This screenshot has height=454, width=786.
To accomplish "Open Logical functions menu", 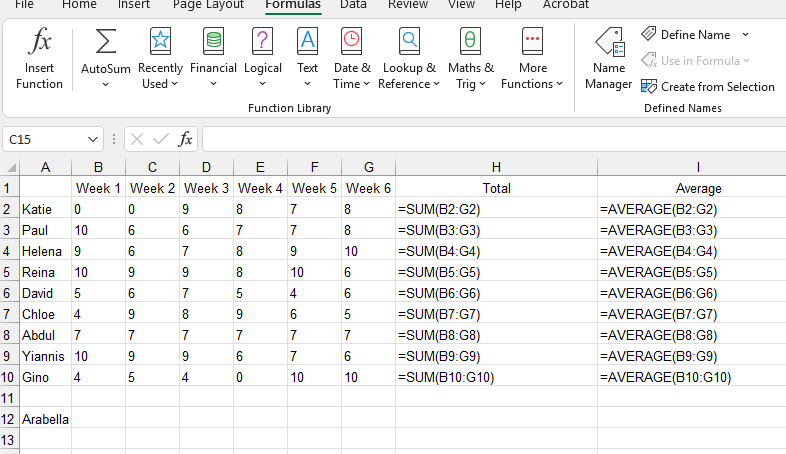I will click(x=262, y=58).
